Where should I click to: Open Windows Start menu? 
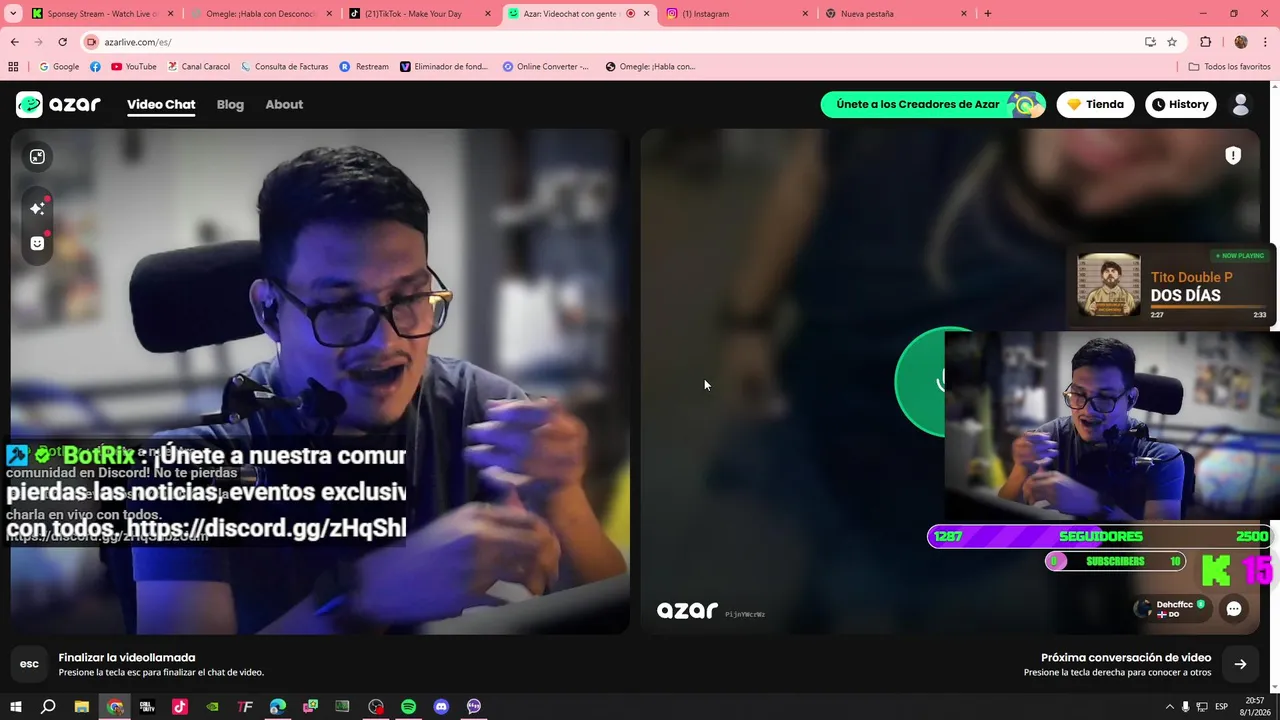pos(15,706)
